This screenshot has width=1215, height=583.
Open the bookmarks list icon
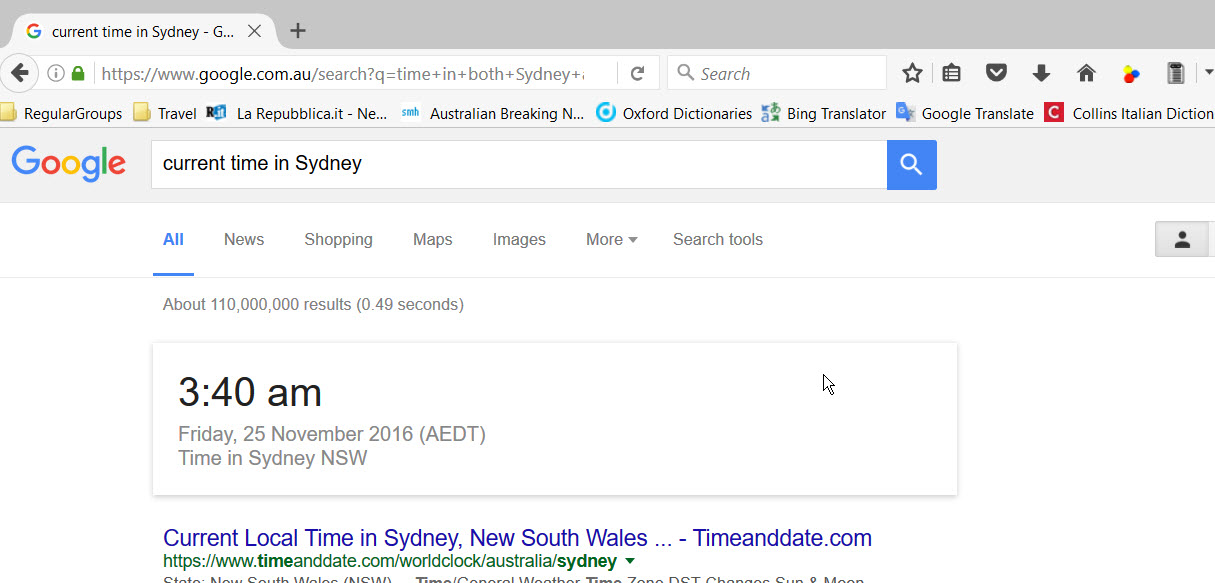952,73
